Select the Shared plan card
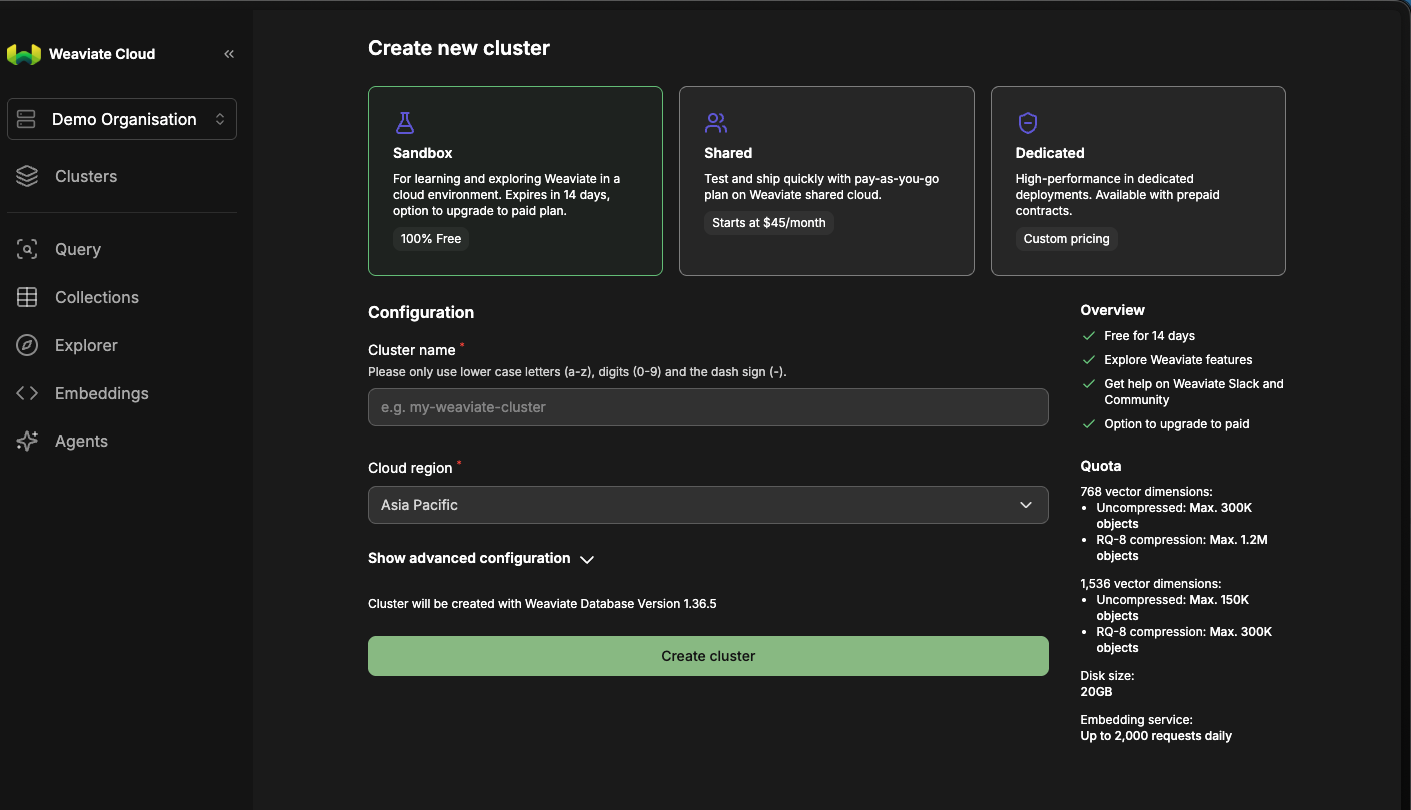This screenshot has width=1411, height=810. [x=826, y=181]
